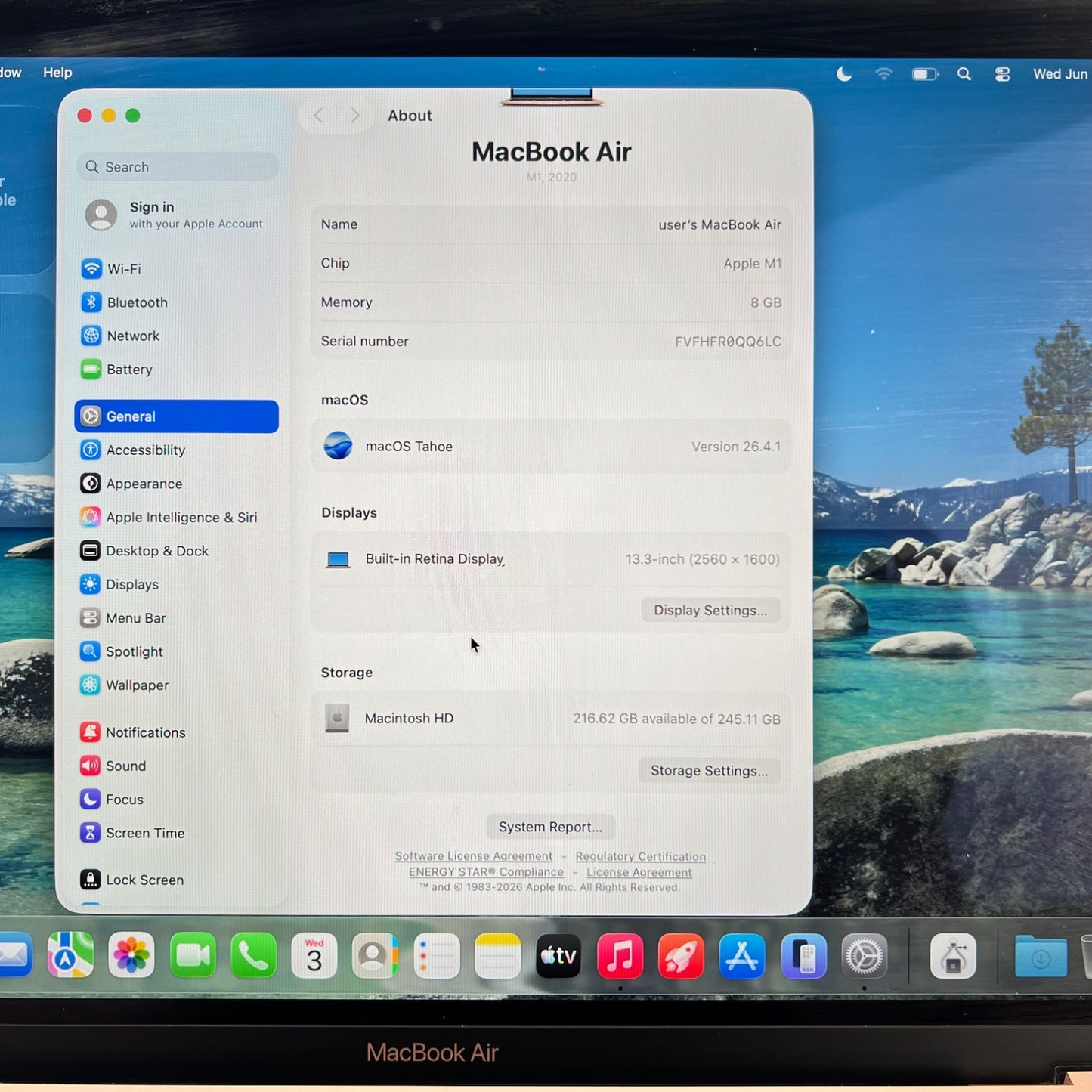
Task: Open the Software License Agreement link
Action: click(x=474, y=856)
